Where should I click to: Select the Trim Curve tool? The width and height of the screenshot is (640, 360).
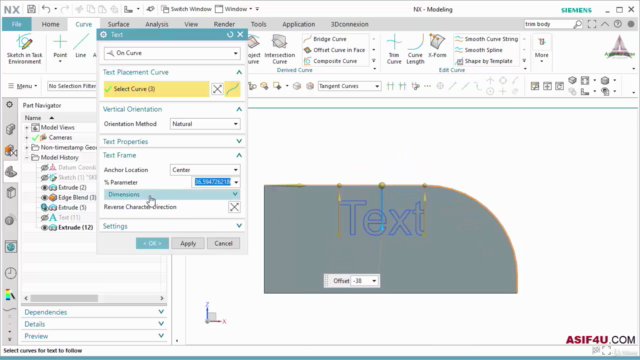point(394,49)
